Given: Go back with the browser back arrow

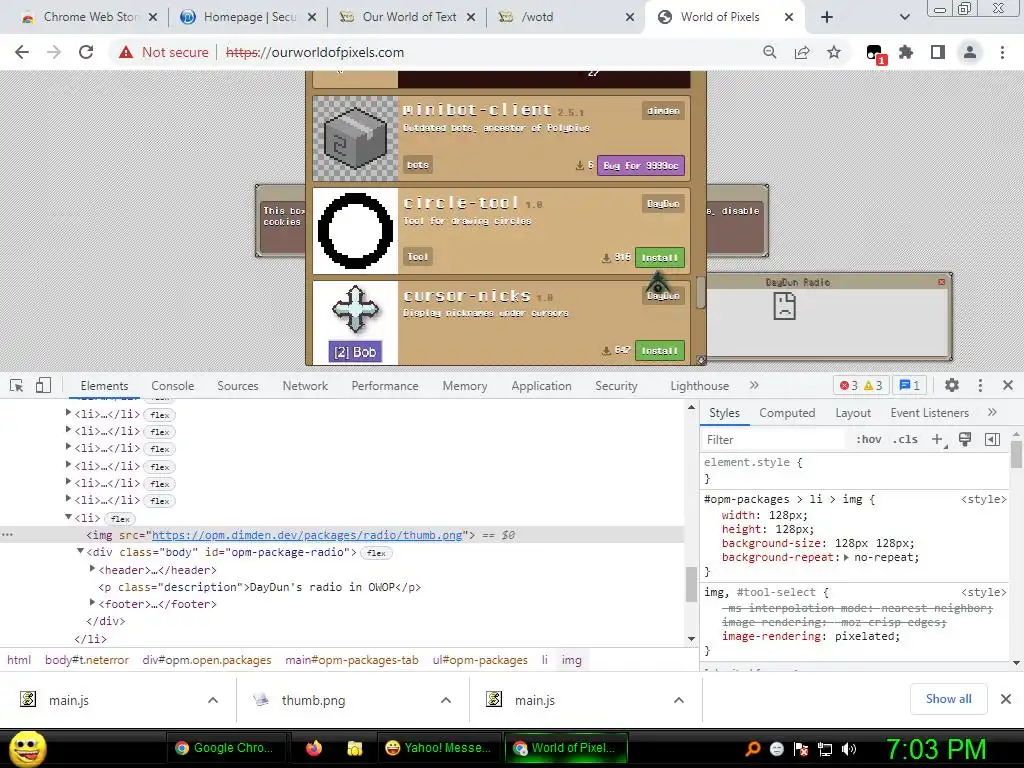Looking at the screenshot, I should coord(22,52).
